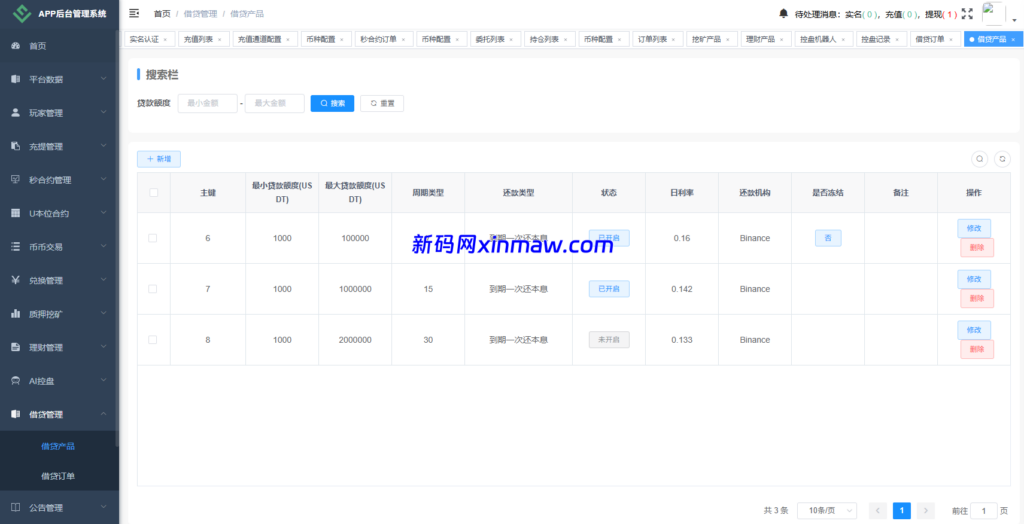The height and width of the screenshot is (524, 1024).
Task: Close the 实名认证 tab with its x
Action: click(165, 40)
